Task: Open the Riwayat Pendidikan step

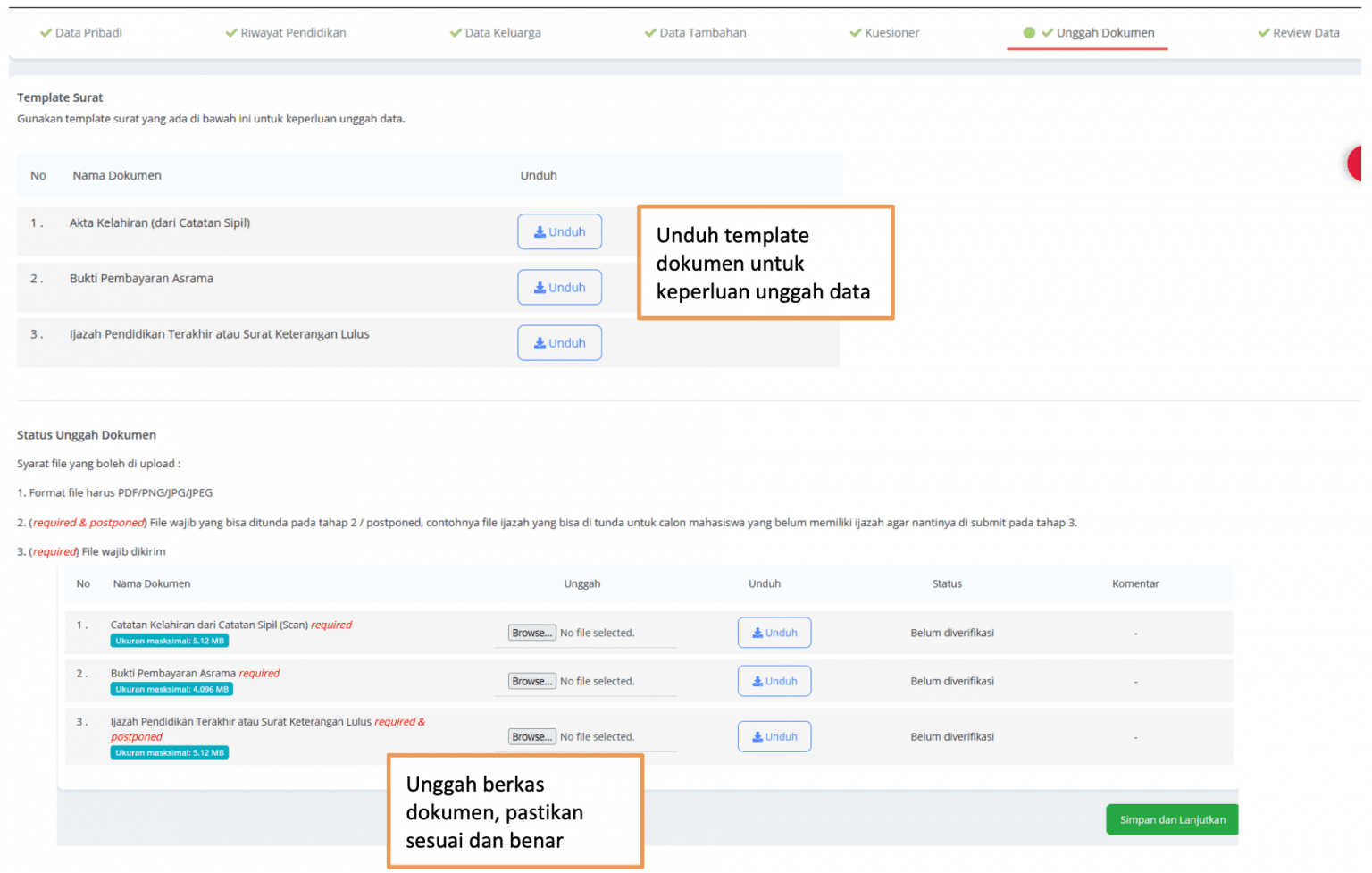Action: 291,32
